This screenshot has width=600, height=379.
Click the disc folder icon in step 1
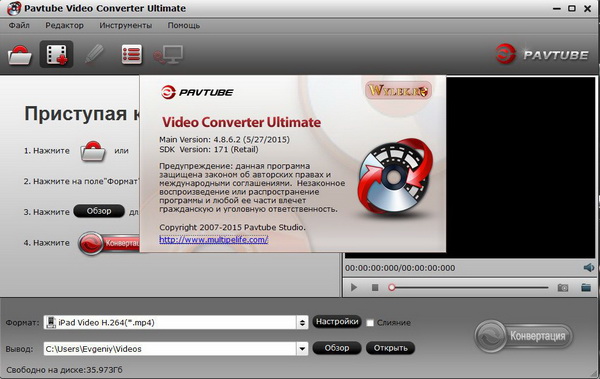coord(93,151)
